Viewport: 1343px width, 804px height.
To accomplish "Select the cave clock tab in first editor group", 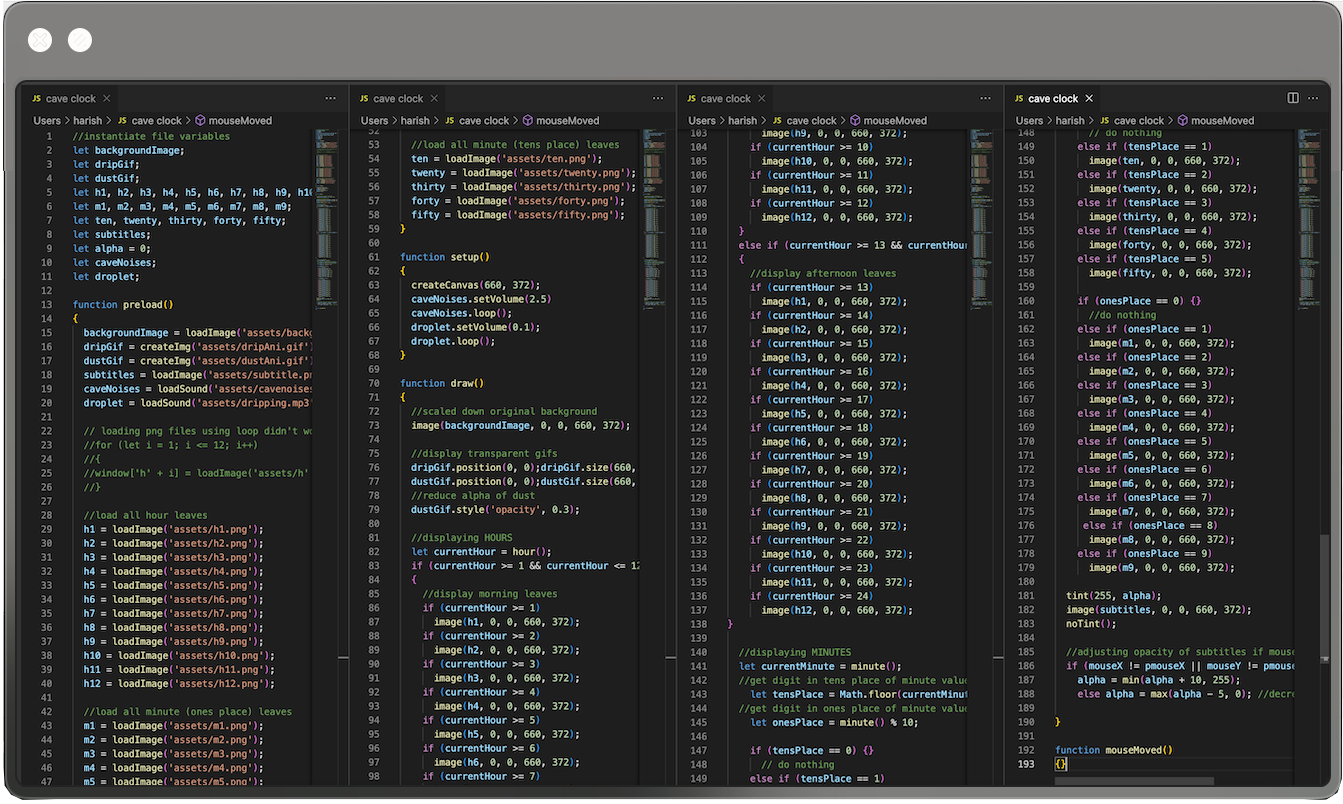I will coord(69,98).
